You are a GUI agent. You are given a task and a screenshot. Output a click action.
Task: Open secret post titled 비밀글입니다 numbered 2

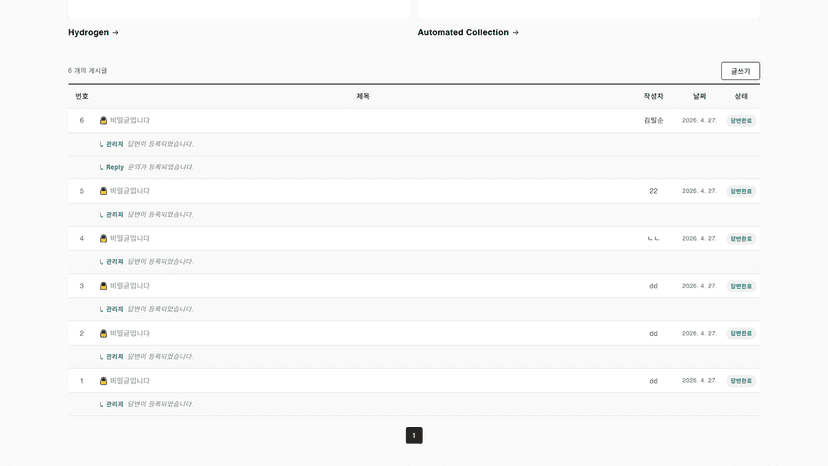[130, 333]
